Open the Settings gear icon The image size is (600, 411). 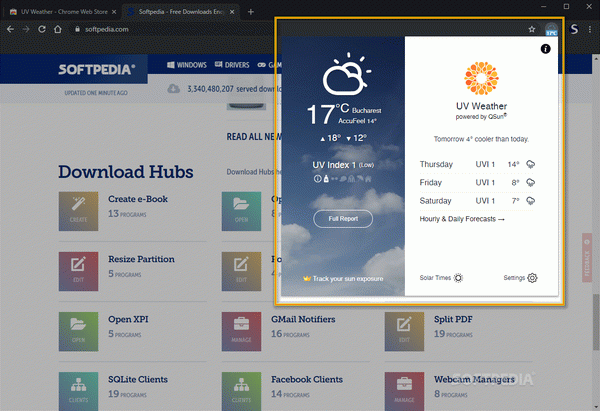click(x=532, y=278)
